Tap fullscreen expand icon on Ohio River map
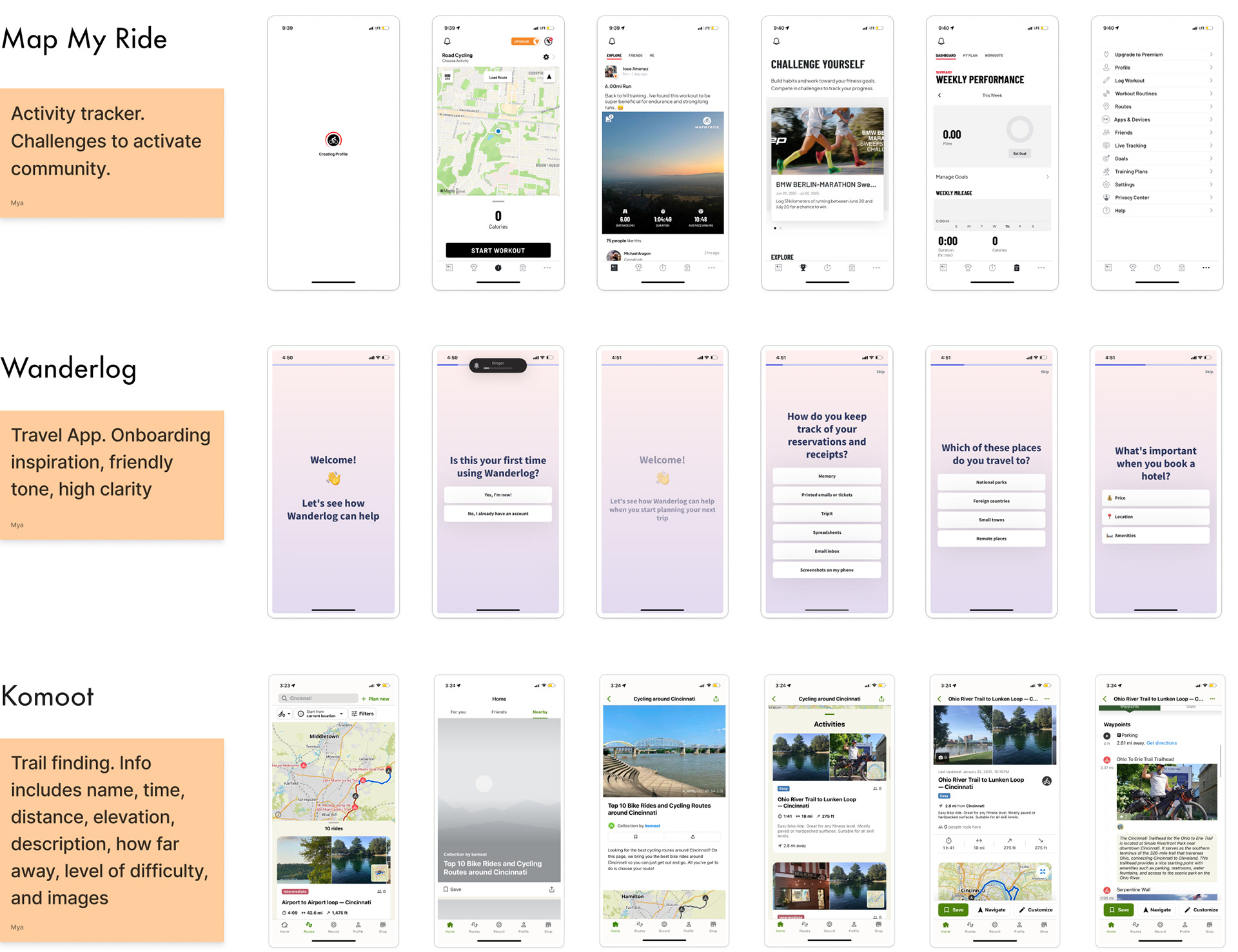Image resolution: width=1238 pixels, height=952 pixels. (1043, 871)
